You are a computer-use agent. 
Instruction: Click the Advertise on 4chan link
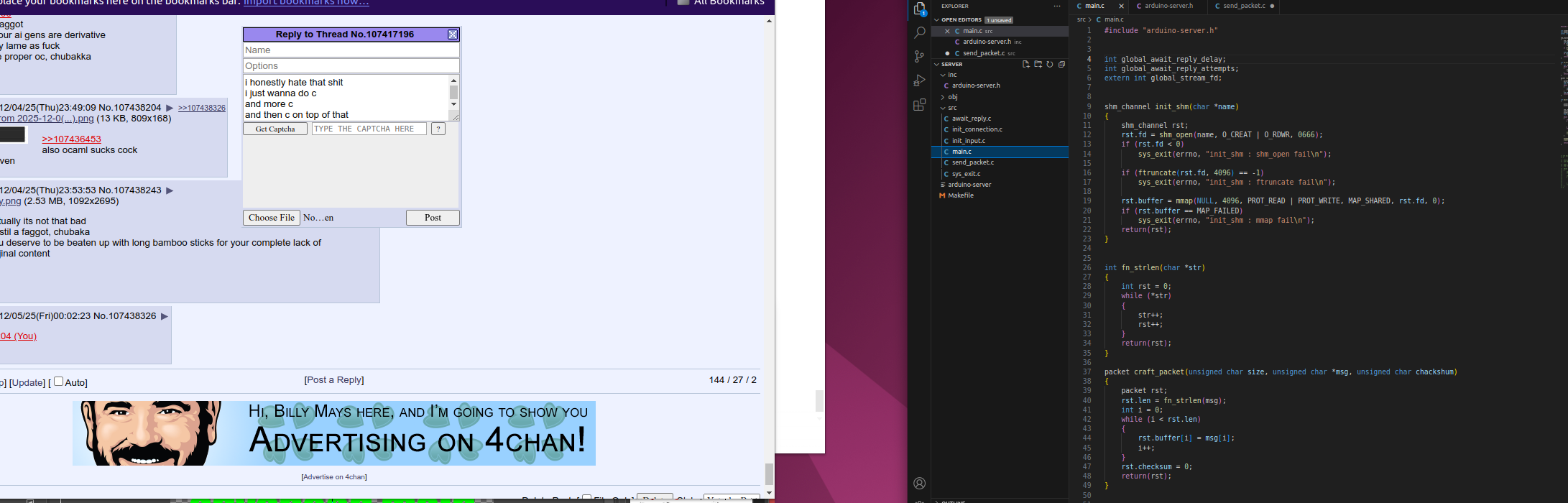click(334, 477)
